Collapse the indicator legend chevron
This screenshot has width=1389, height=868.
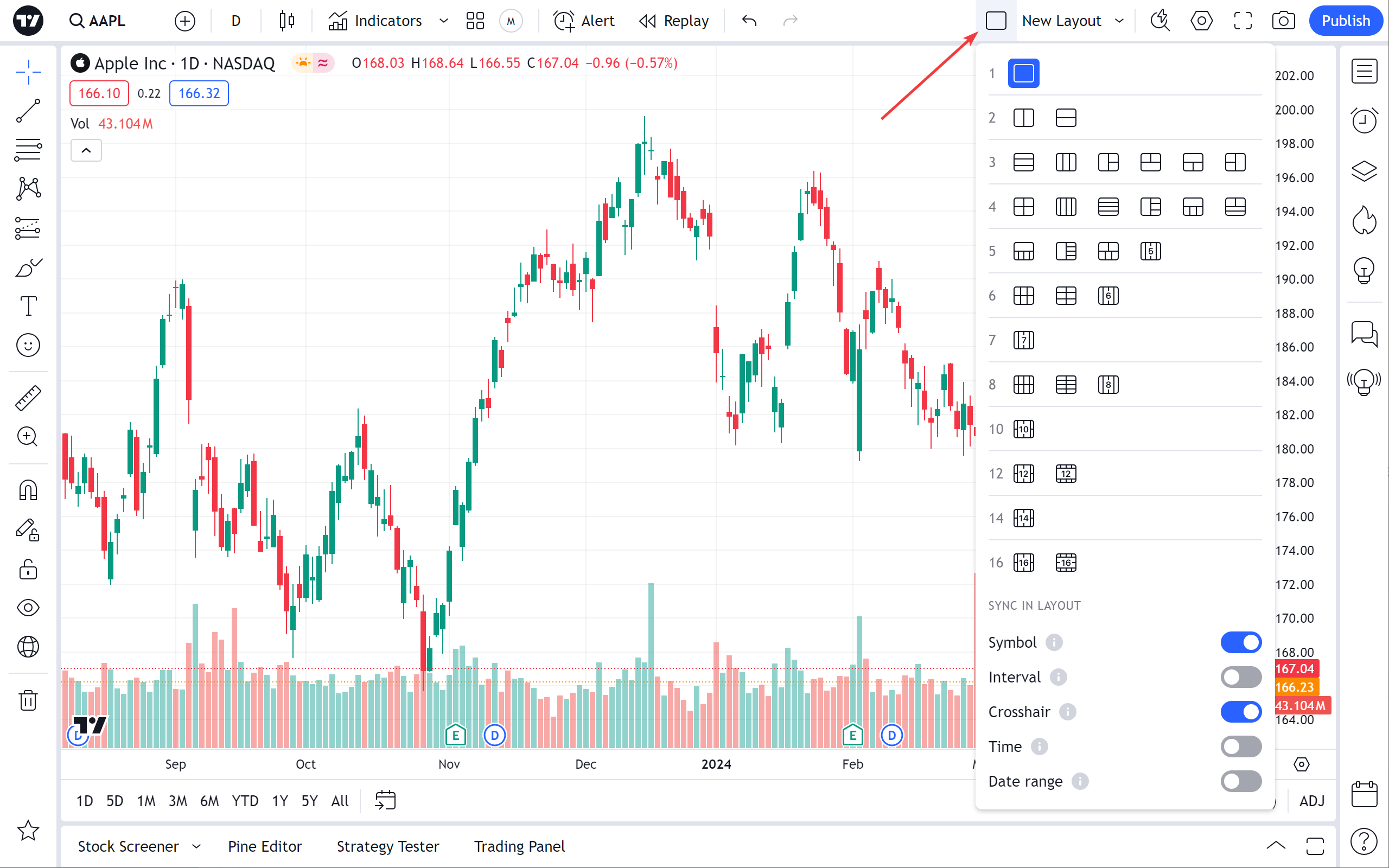click(86, 150)
